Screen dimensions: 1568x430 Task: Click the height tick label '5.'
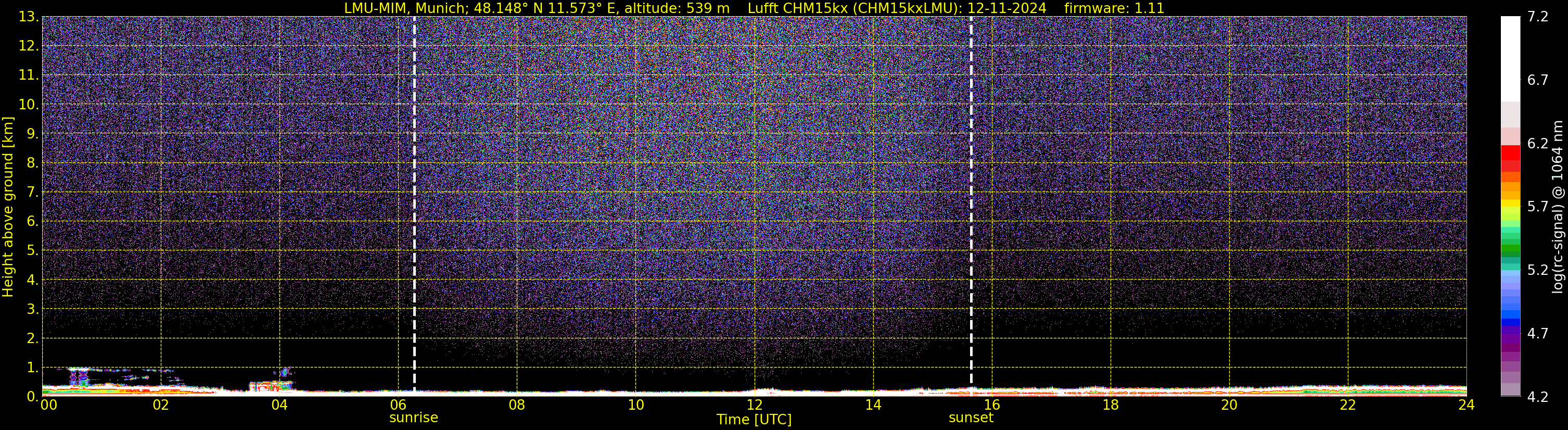[32, 250]
